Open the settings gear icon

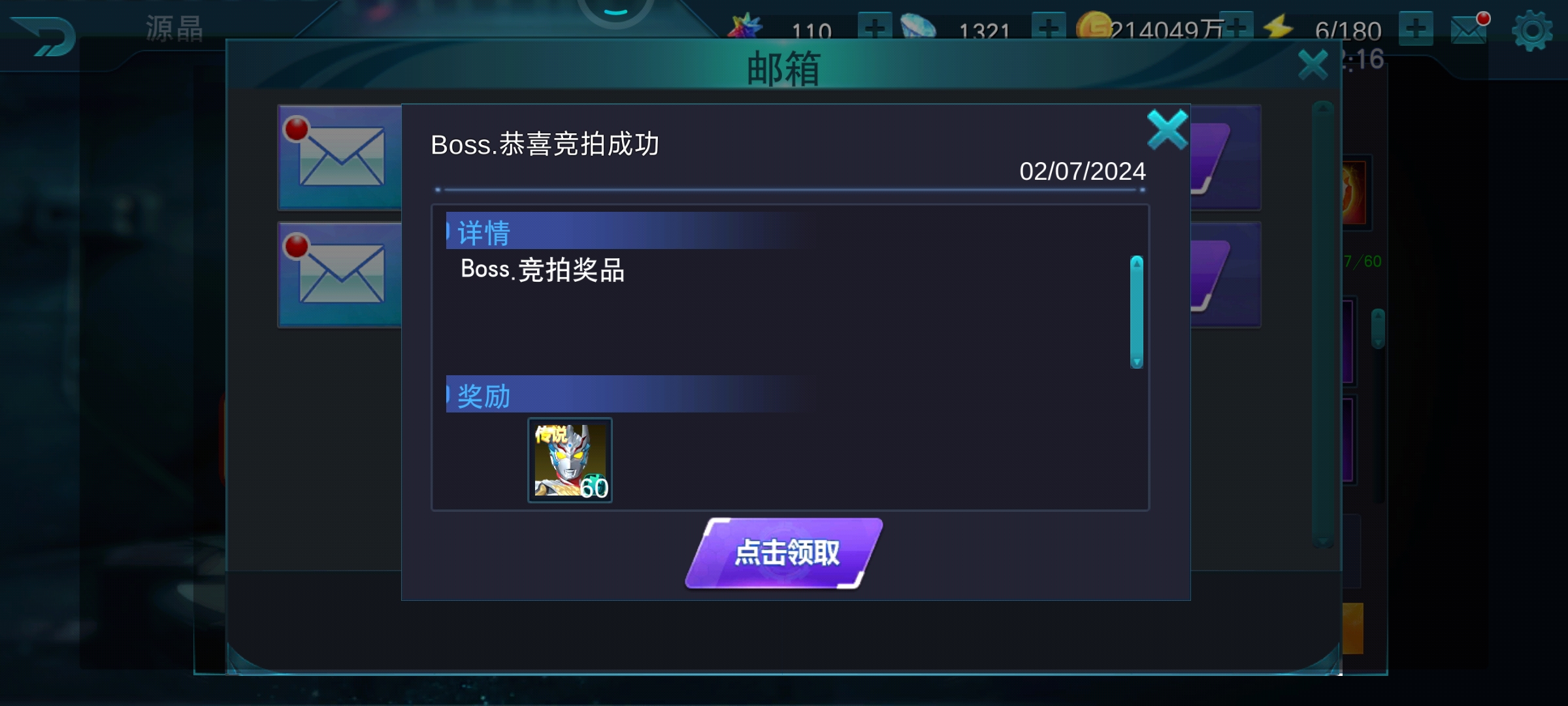(x=1532, y=31)
